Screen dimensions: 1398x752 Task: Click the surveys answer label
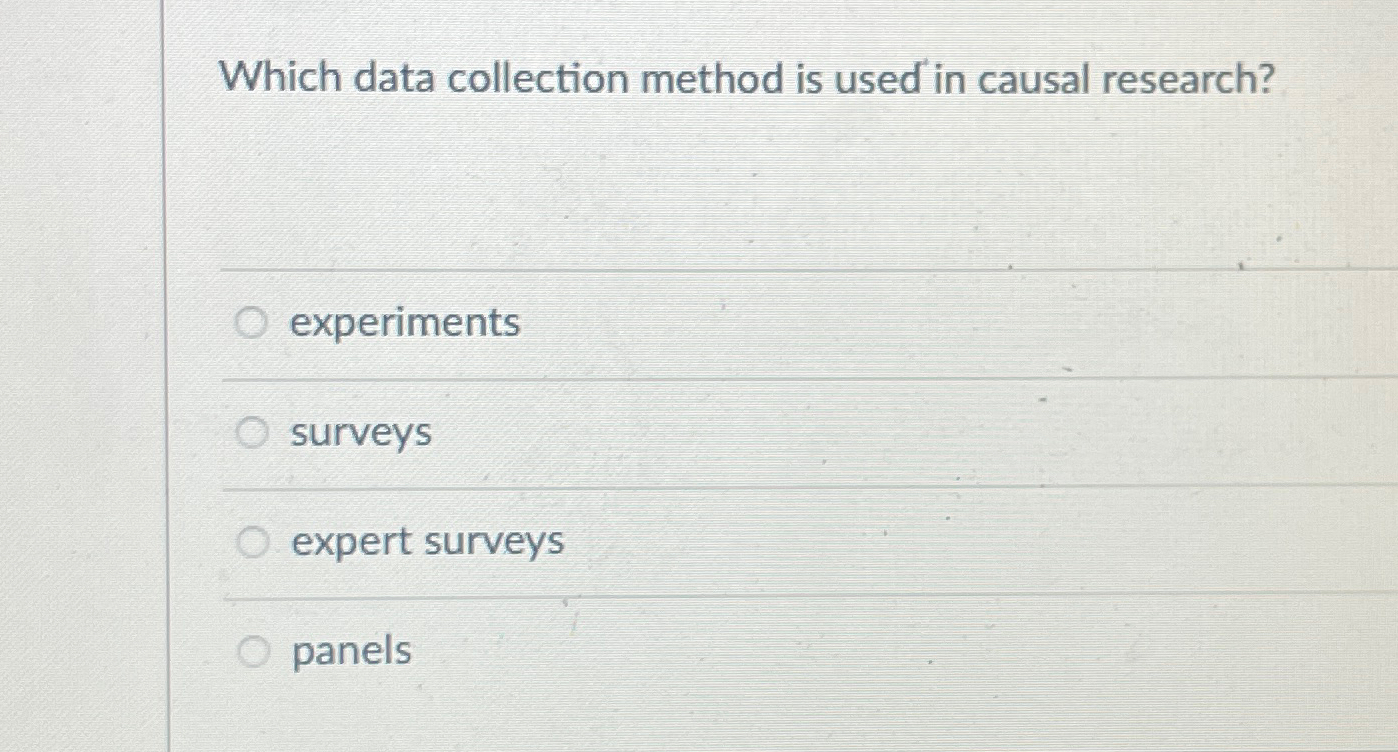(x=360, y=432)
